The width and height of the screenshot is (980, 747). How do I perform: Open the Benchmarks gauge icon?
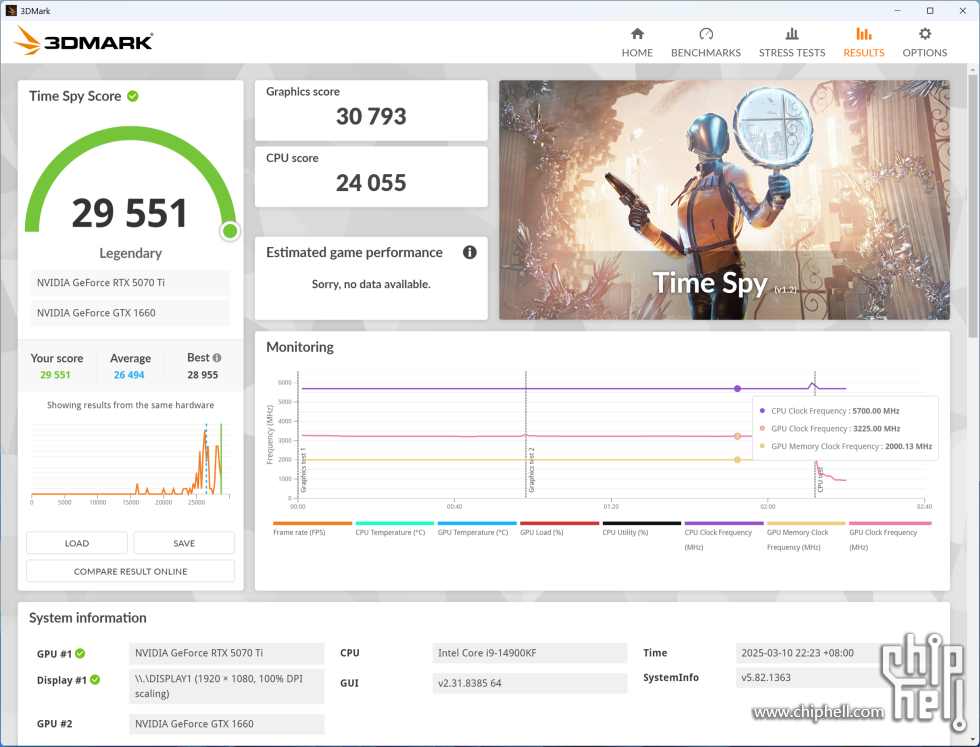[x=706, y=34]
